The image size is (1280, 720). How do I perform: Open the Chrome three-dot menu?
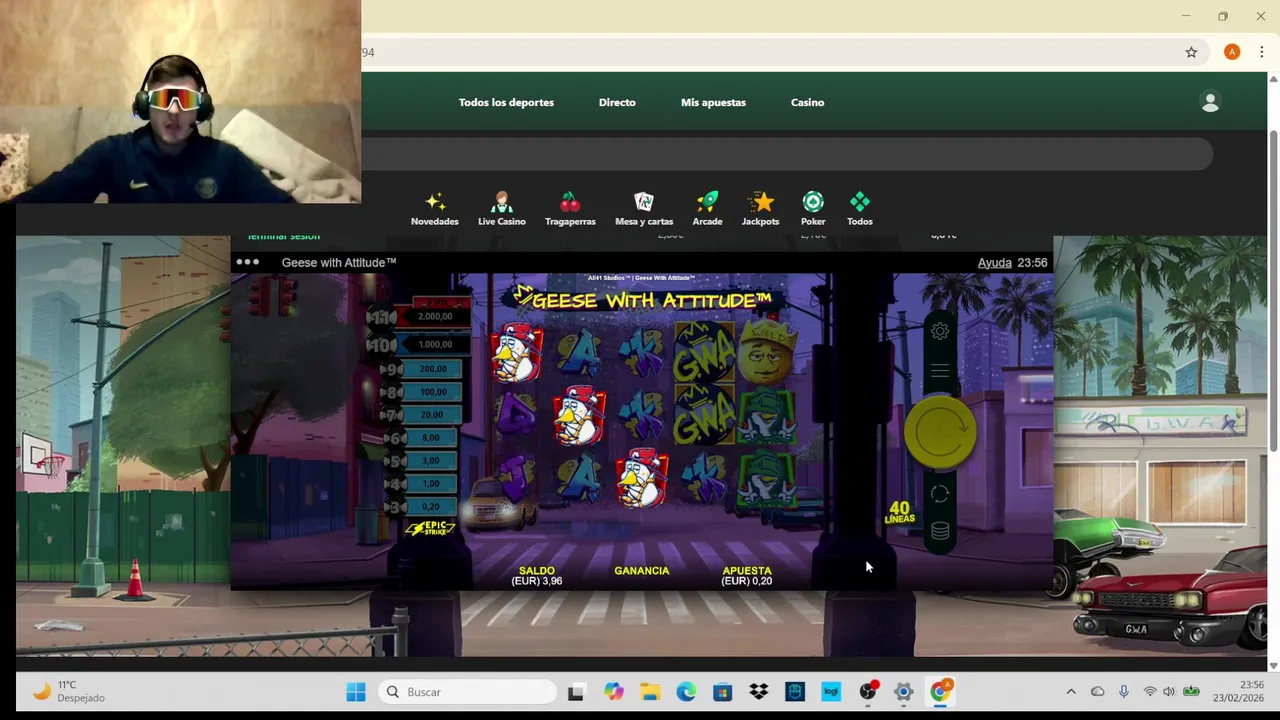coord(1261,52)
